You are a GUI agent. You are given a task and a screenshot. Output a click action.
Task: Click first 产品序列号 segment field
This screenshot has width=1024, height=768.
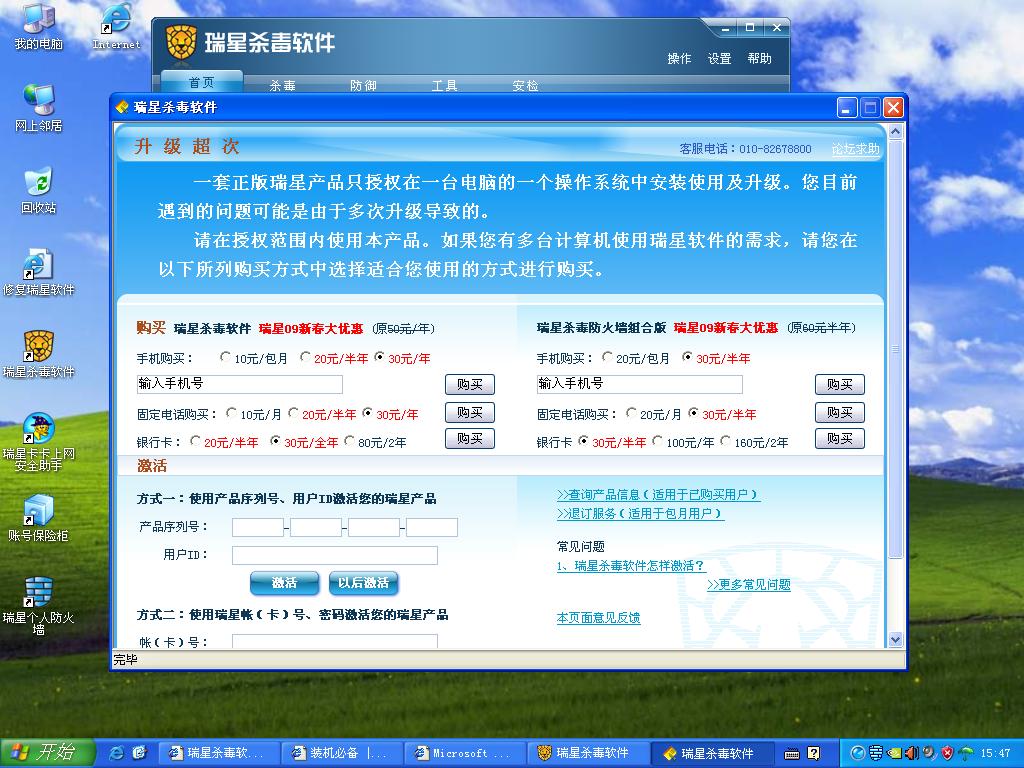tap(258, 527)
